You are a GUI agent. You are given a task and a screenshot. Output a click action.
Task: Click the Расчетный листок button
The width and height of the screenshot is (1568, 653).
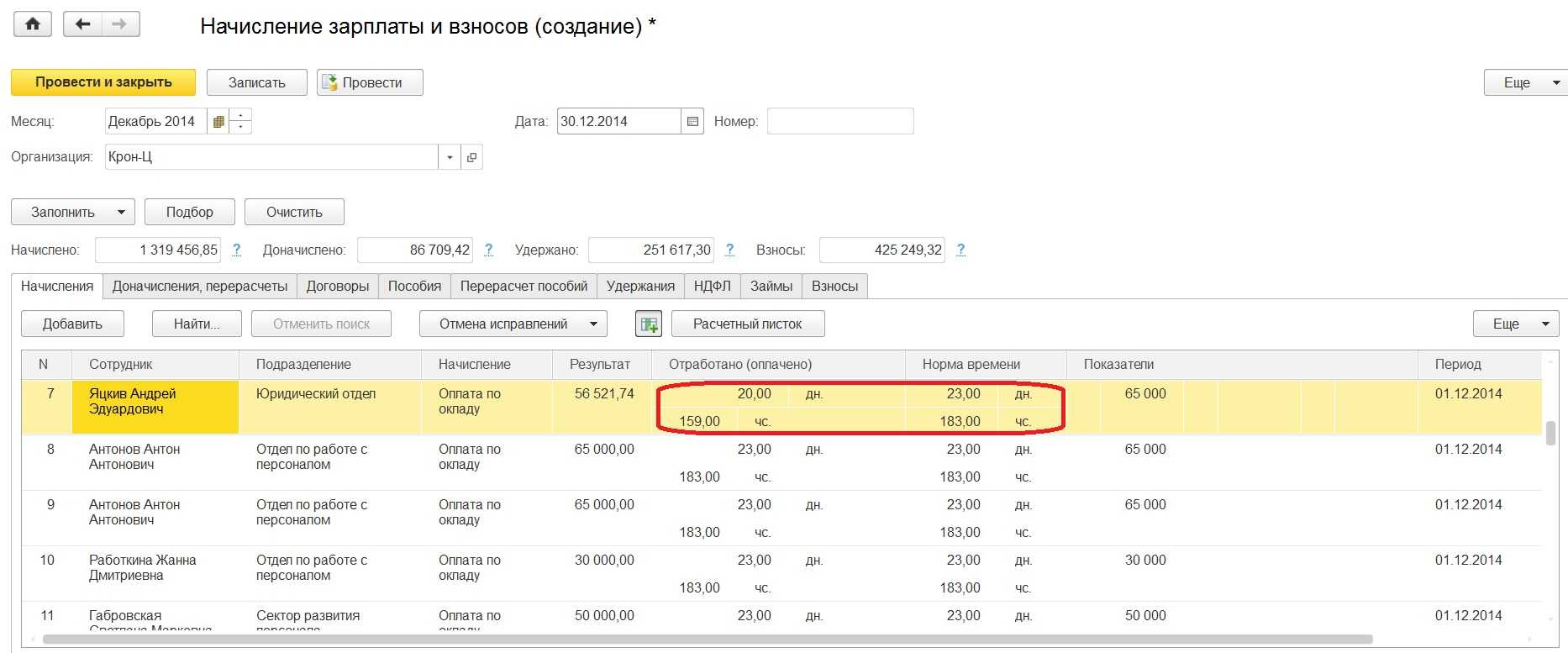(x=747, y=324)
